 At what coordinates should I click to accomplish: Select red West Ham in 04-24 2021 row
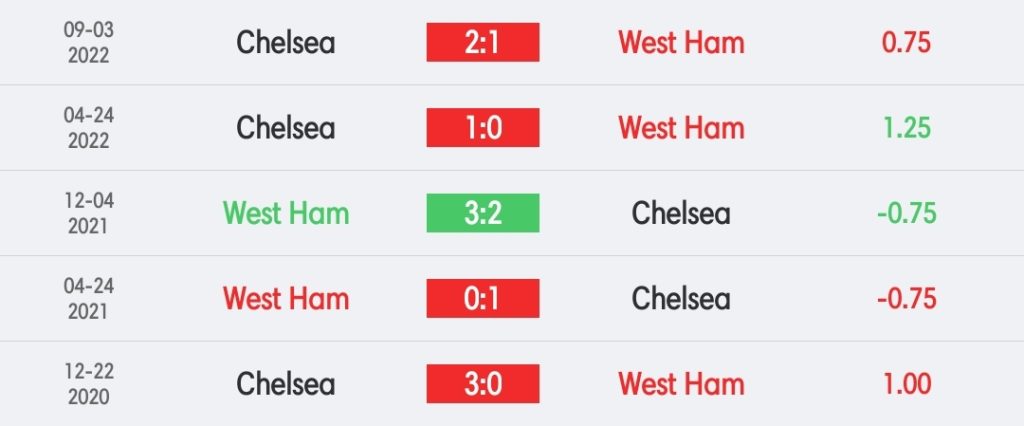point(286,299)
